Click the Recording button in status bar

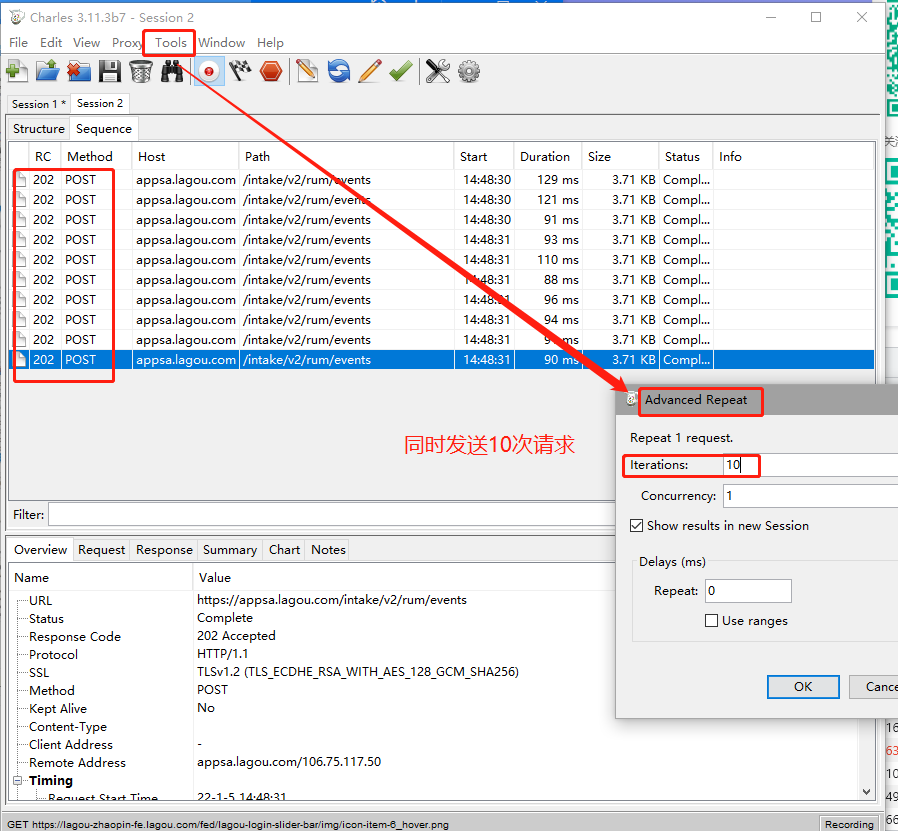click(x=849, y=824)
